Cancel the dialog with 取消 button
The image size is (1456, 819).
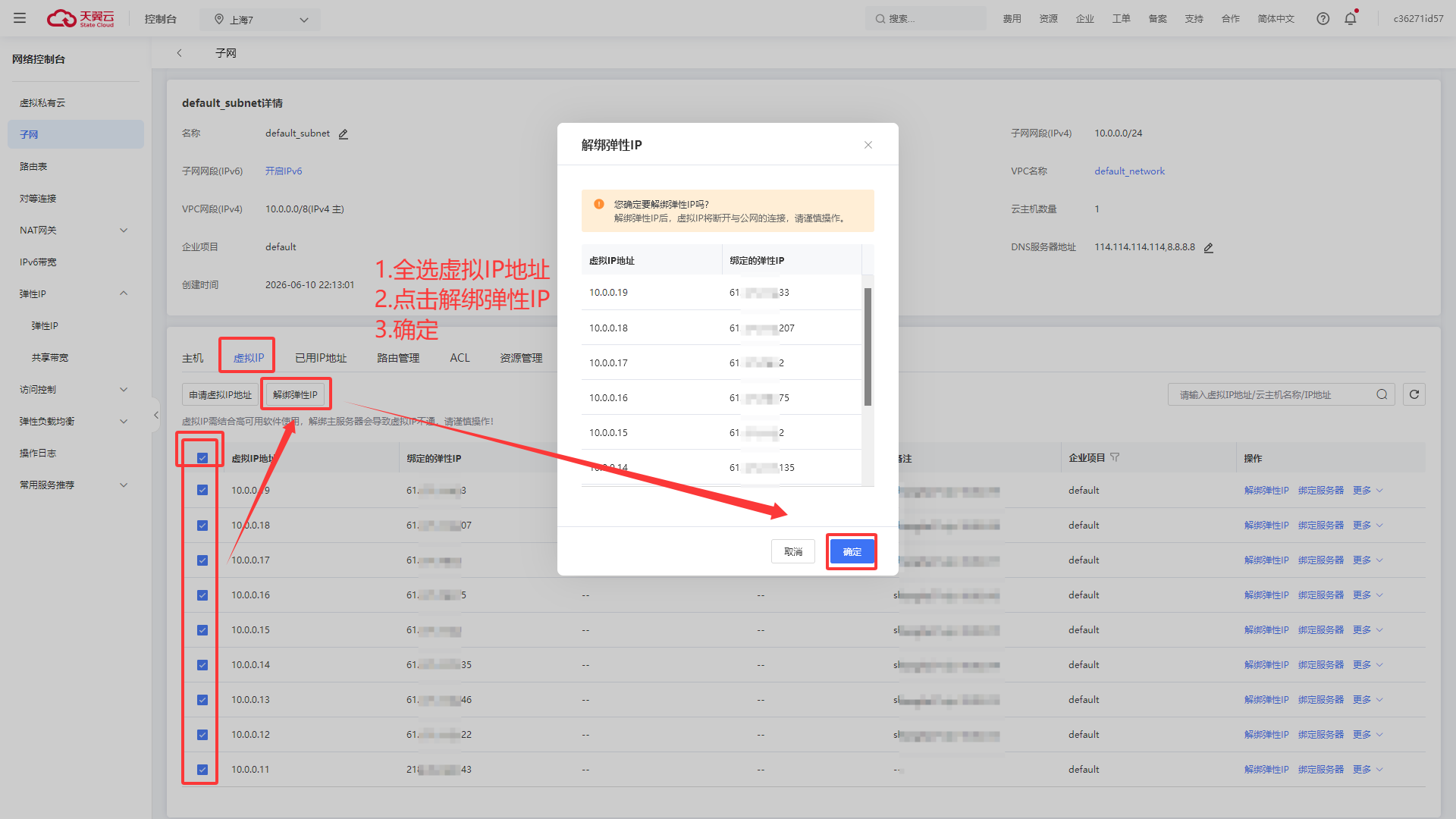[793, 552]
